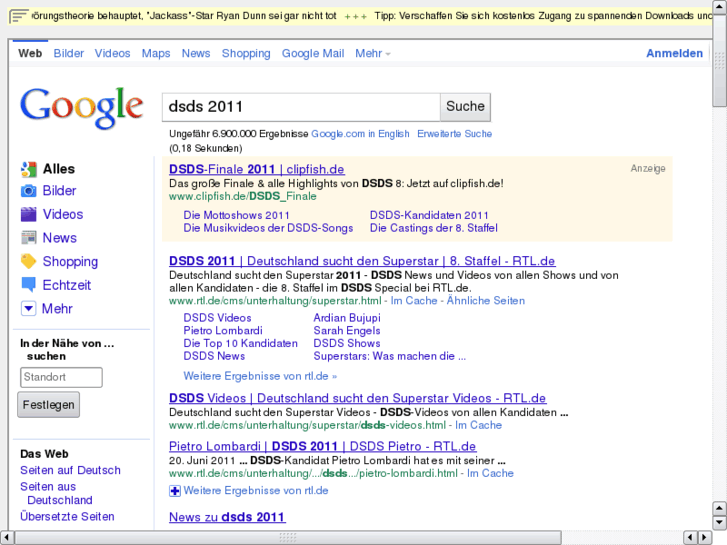Open DSDS-Finale 2011 clipfish.de ad link
The image size is (727, 545).
click(x=257, y=169)
